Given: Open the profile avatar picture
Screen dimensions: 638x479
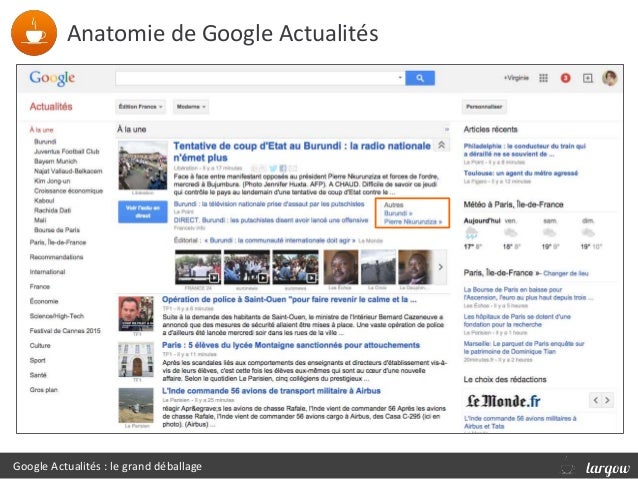Looking at the screenshot, I should coord(610,78).
